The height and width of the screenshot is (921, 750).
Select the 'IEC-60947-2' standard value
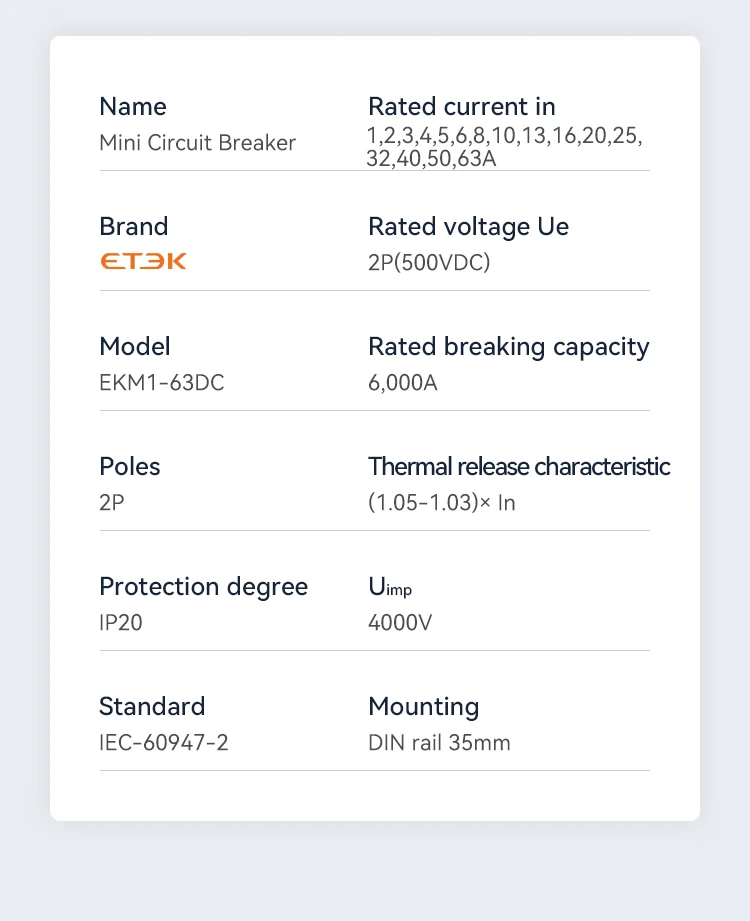pyautogui.click(x=164, y=743)
